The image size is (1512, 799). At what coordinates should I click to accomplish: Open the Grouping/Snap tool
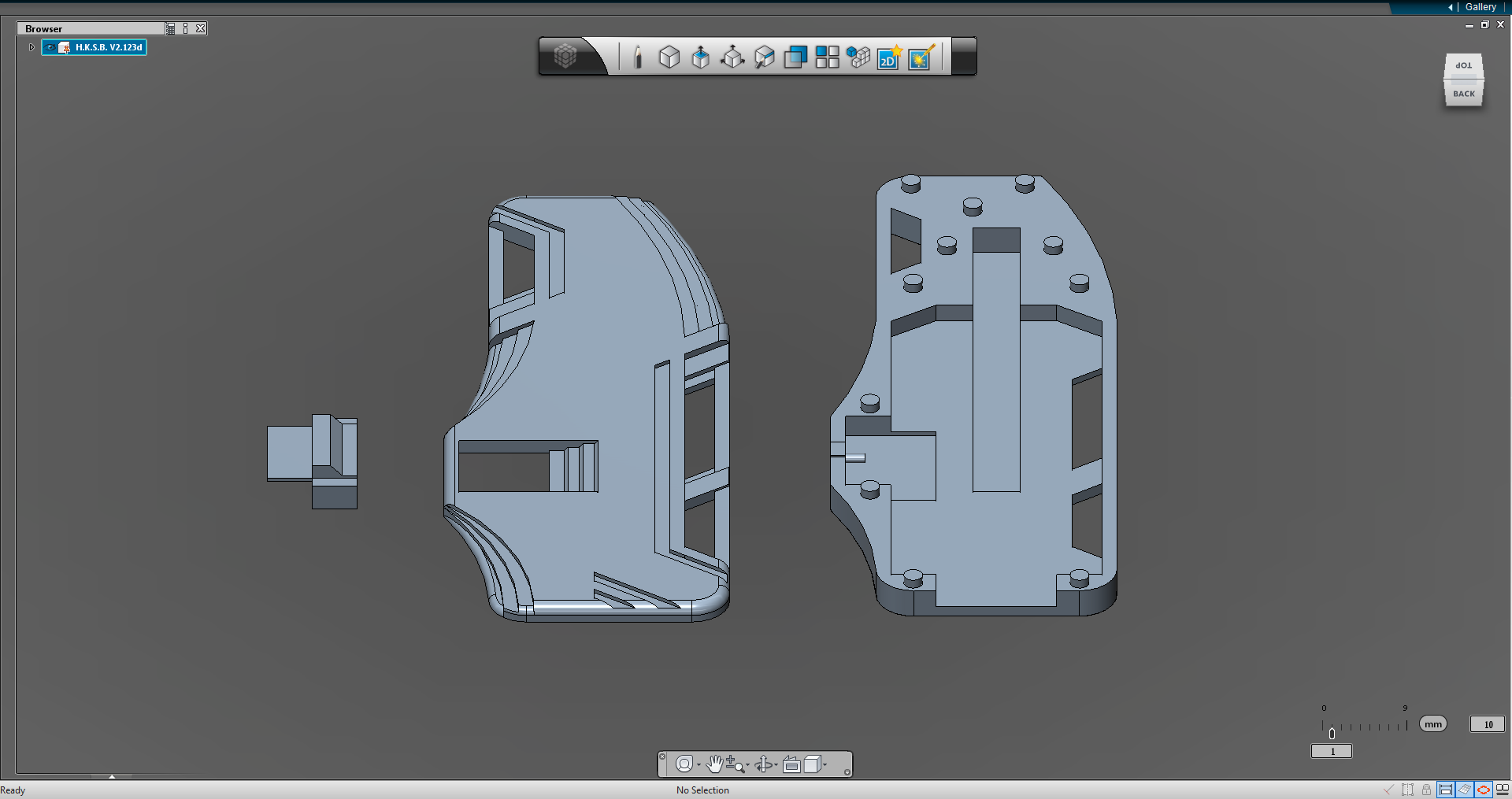point(858,57)
